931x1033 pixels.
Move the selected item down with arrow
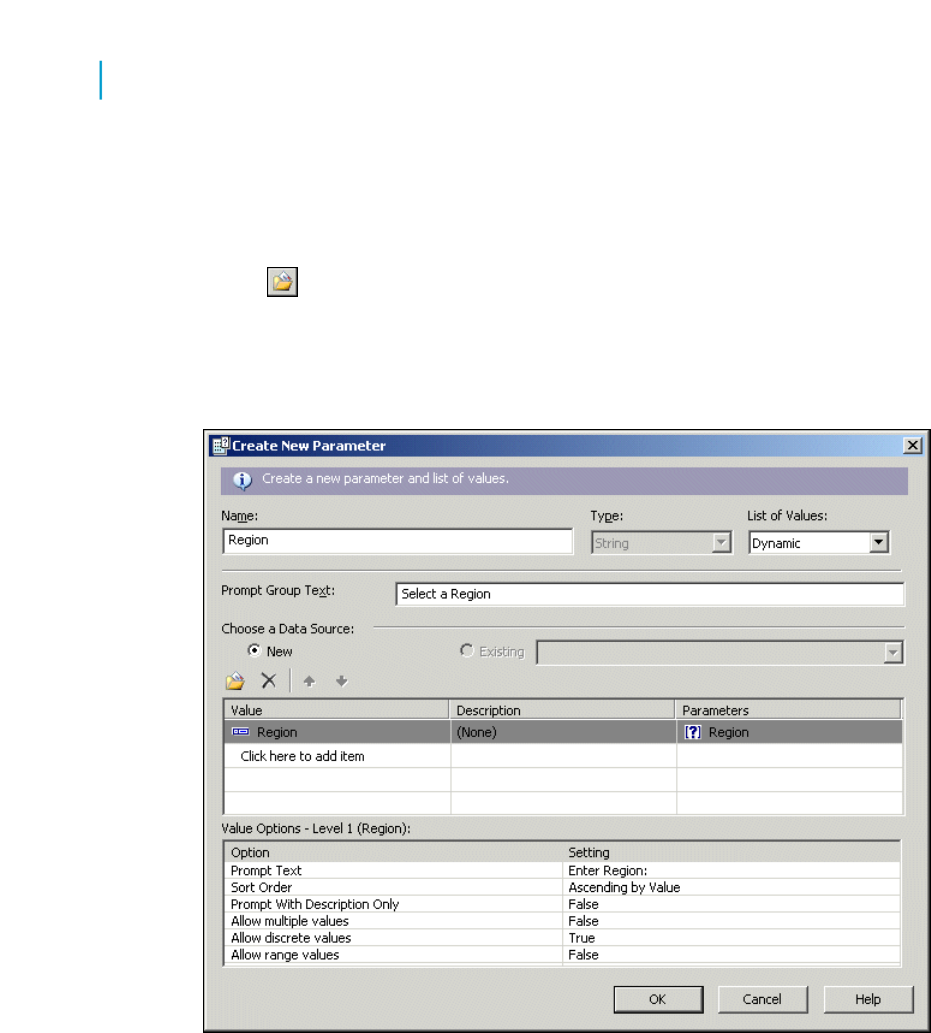[341, 681]
